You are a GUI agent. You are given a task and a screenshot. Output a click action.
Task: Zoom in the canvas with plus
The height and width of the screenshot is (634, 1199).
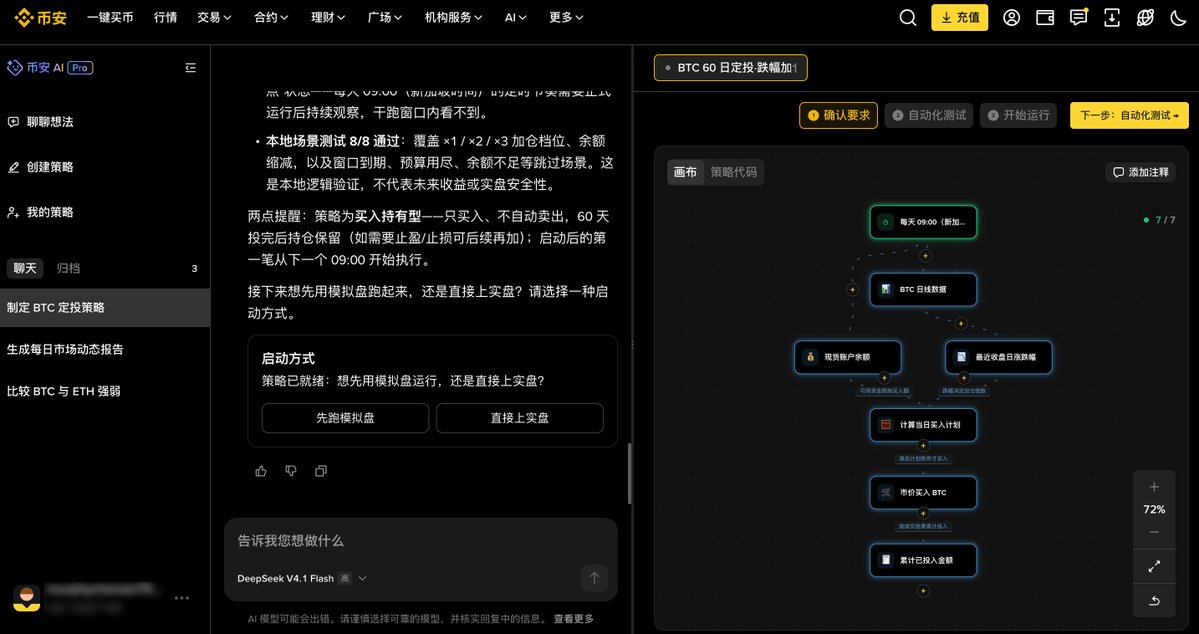(1154, 487)
